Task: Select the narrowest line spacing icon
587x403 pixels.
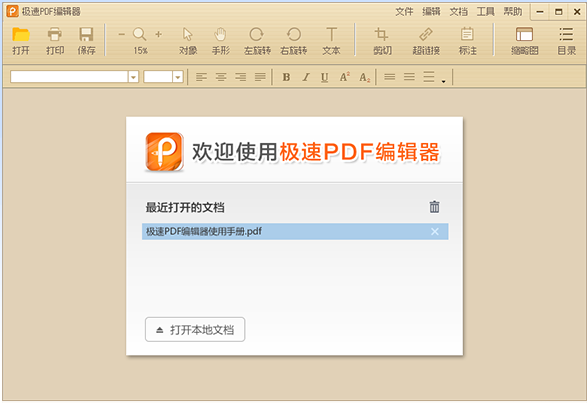Action: (390, 77)
